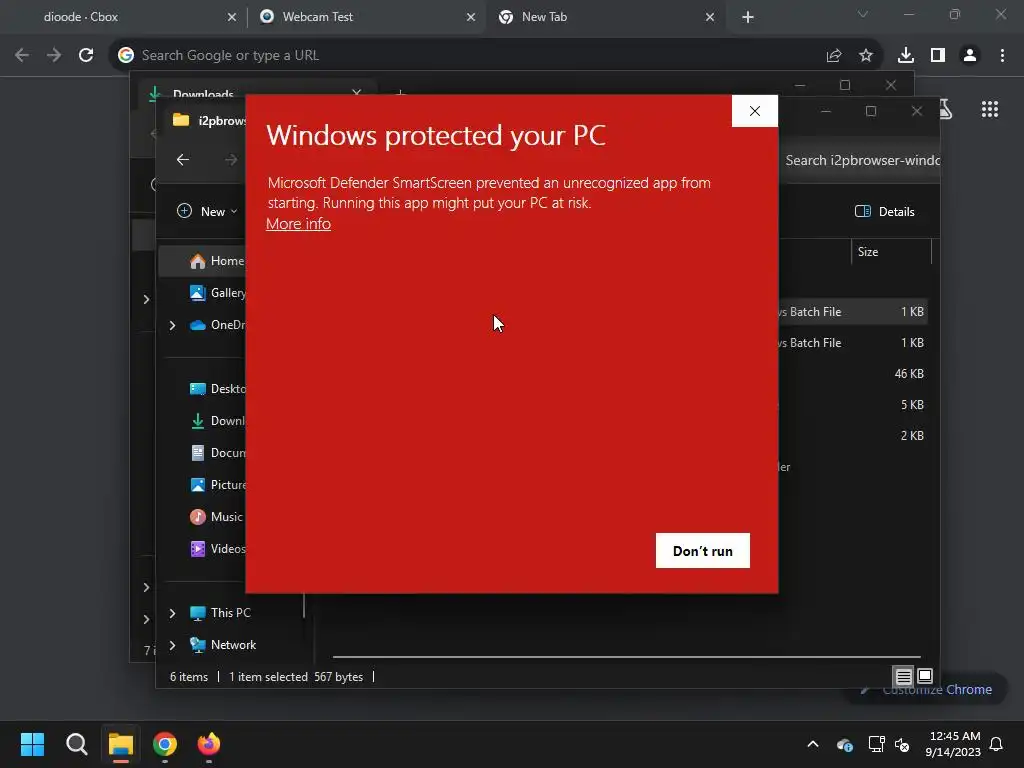Open Google apps grid icon
Image resolution: width=1024 pixels, height=768 pixels.
(989, 109)
